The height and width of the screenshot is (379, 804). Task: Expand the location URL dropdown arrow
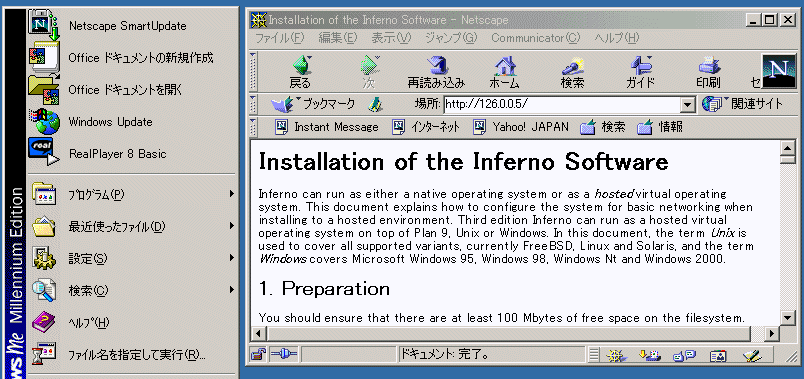[x=687, y=105]
